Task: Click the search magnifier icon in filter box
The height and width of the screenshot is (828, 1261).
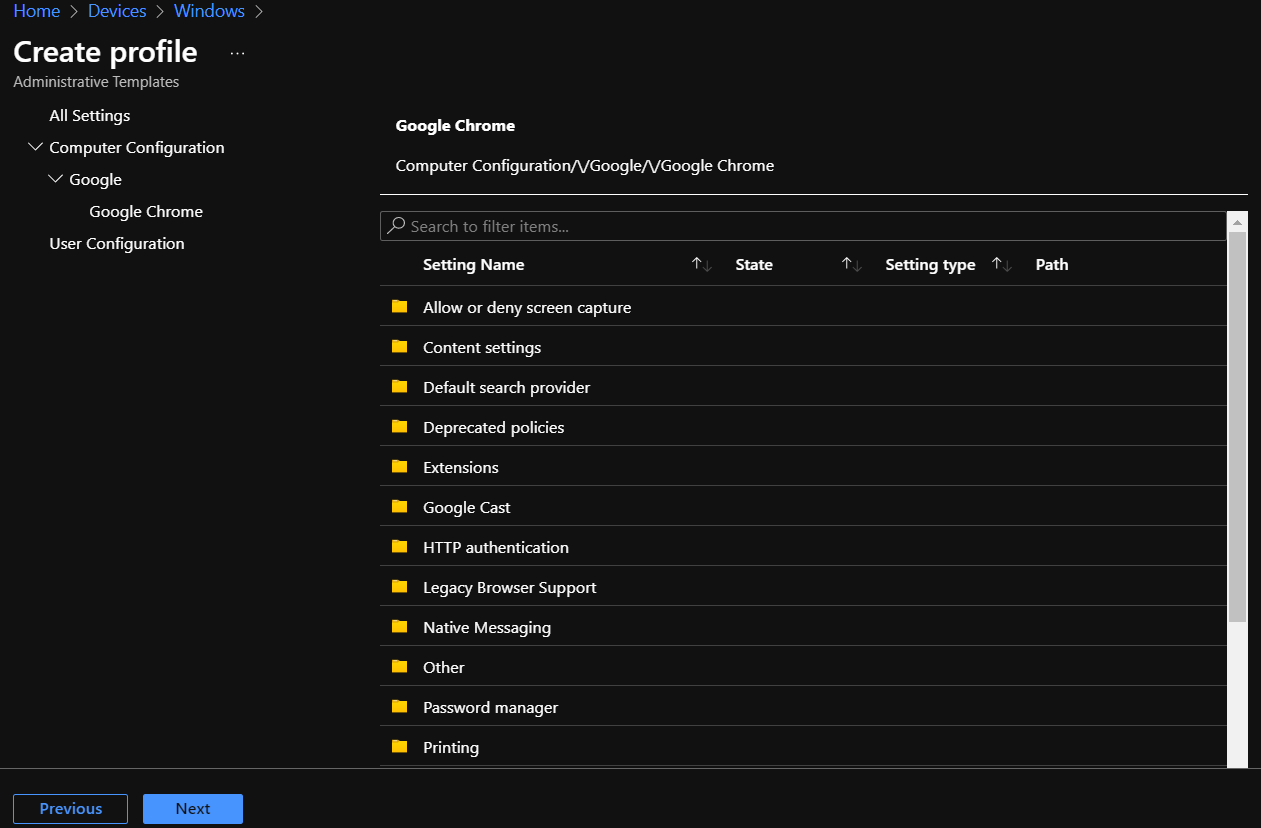Action: coord(396,226)
